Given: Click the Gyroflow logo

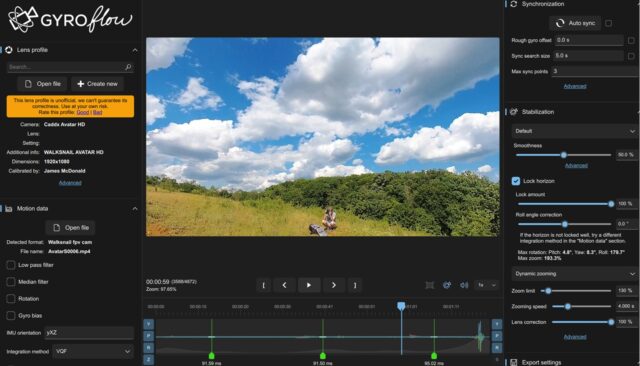Looking at the screenshot, I should tap(70, 19).
